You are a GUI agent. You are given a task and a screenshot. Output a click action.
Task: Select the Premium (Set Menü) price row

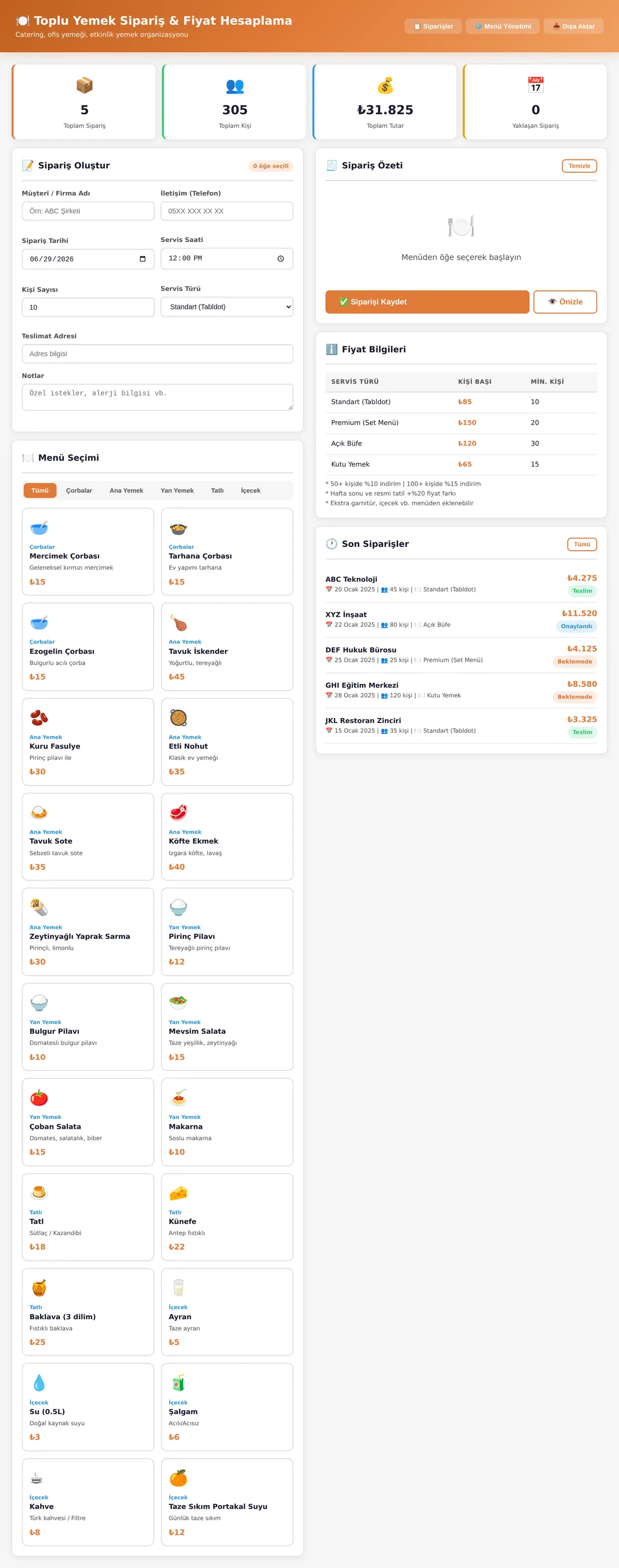(461, 422)
